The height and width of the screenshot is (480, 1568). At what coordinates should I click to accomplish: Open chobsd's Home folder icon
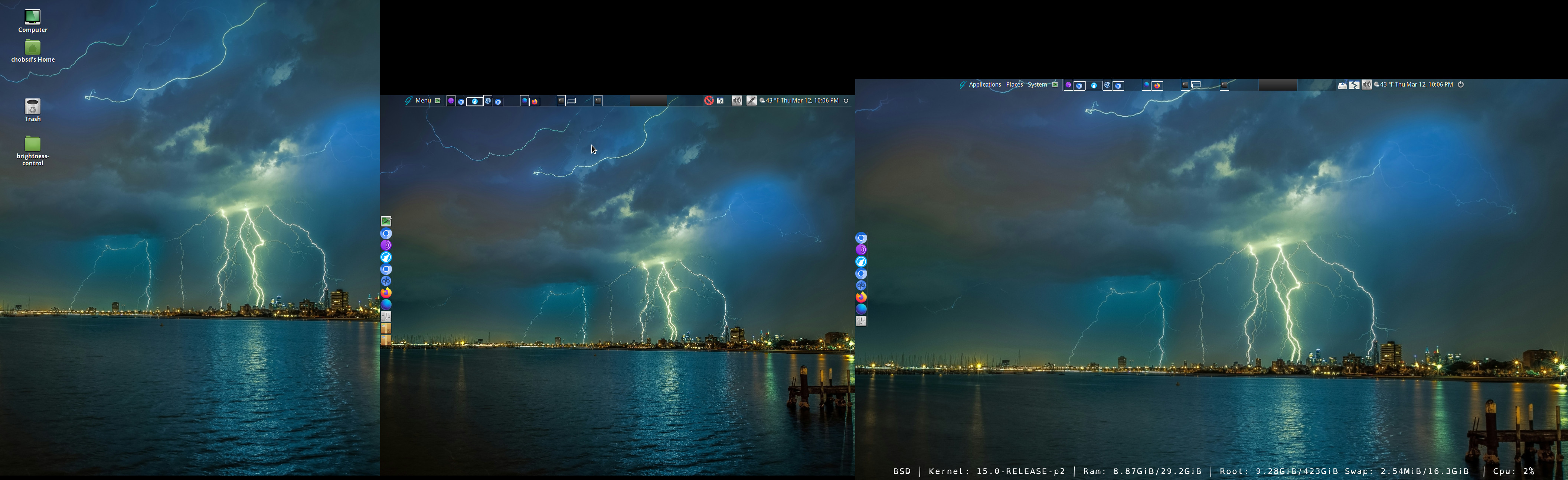(x=32, y=48)
